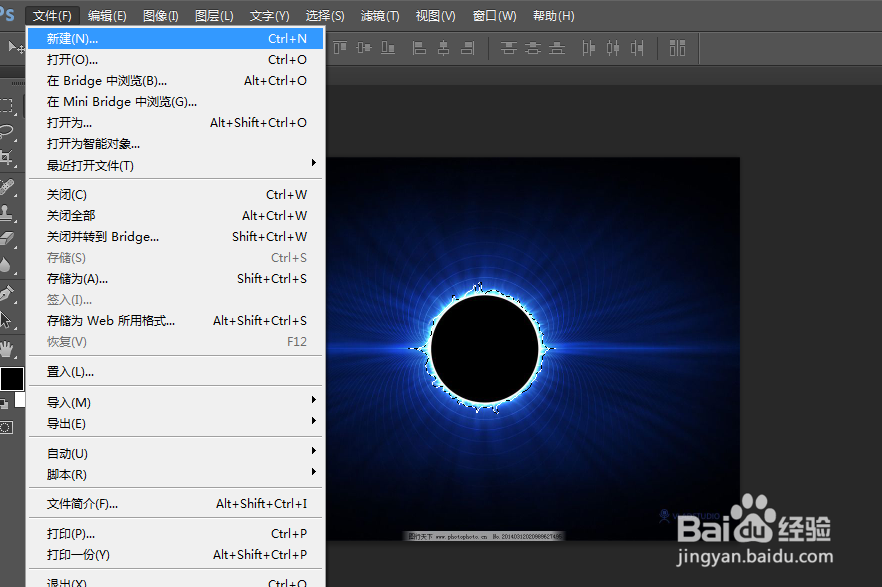882x587 pixels.
Task: Select the Crop tool
Action: (x=7, y=157)
